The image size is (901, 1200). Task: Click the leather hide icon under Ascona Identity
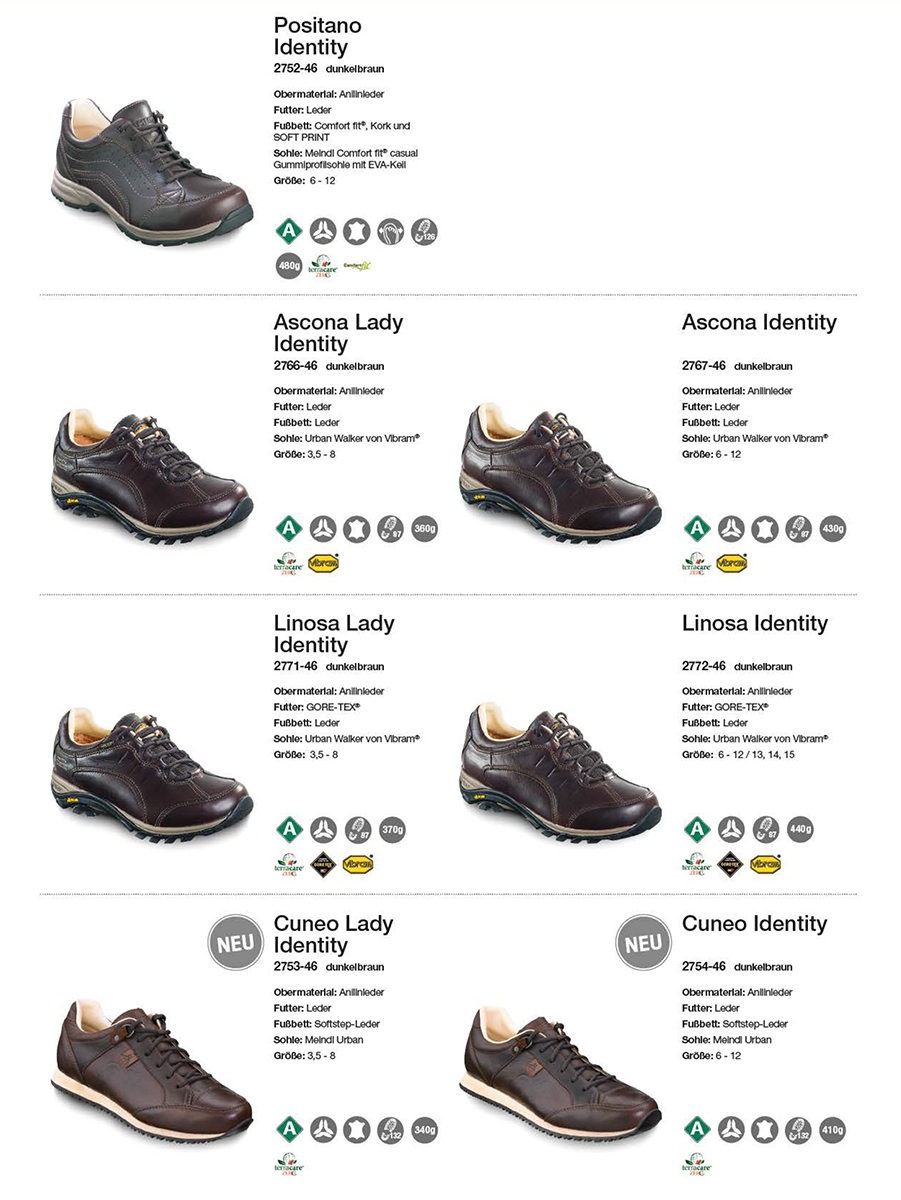pyautogui.click(x=765, y=528)
